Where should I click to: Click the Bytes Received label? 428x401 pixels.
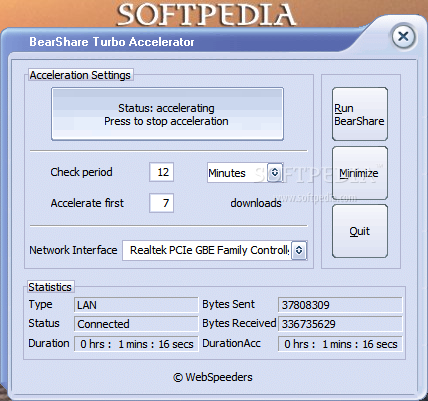[239, 323]
